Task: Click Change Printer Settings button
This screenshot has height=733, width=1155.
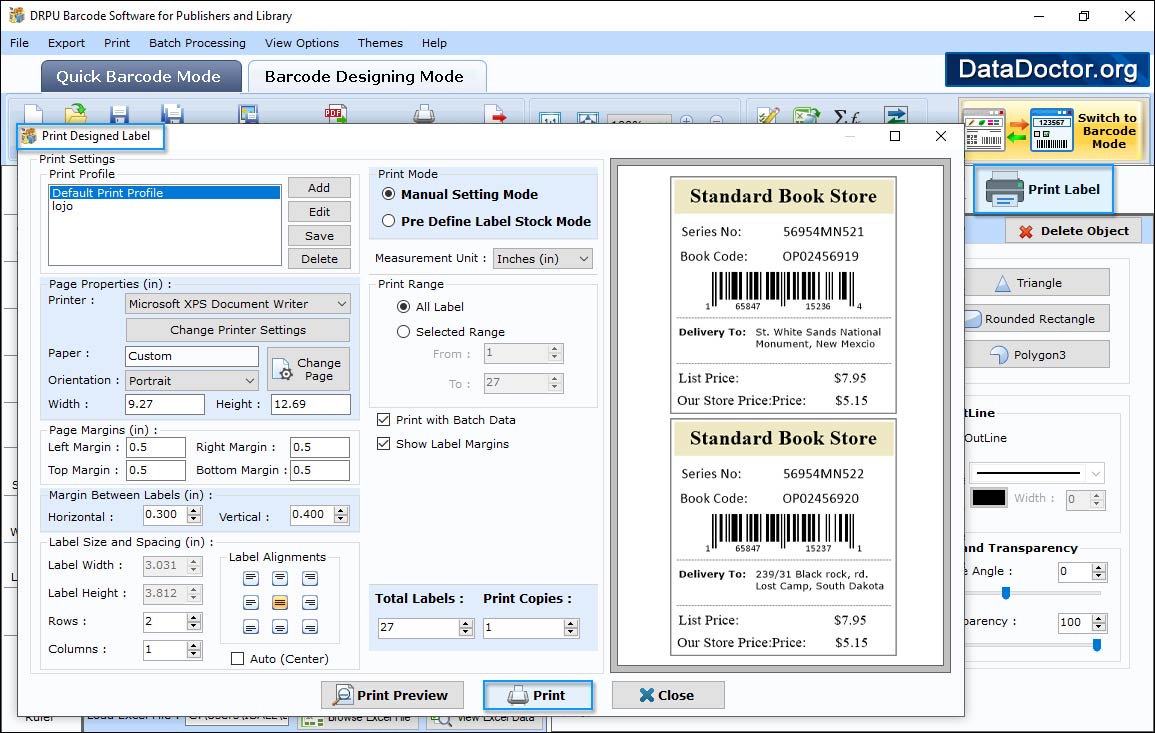Action: (238, 330)
